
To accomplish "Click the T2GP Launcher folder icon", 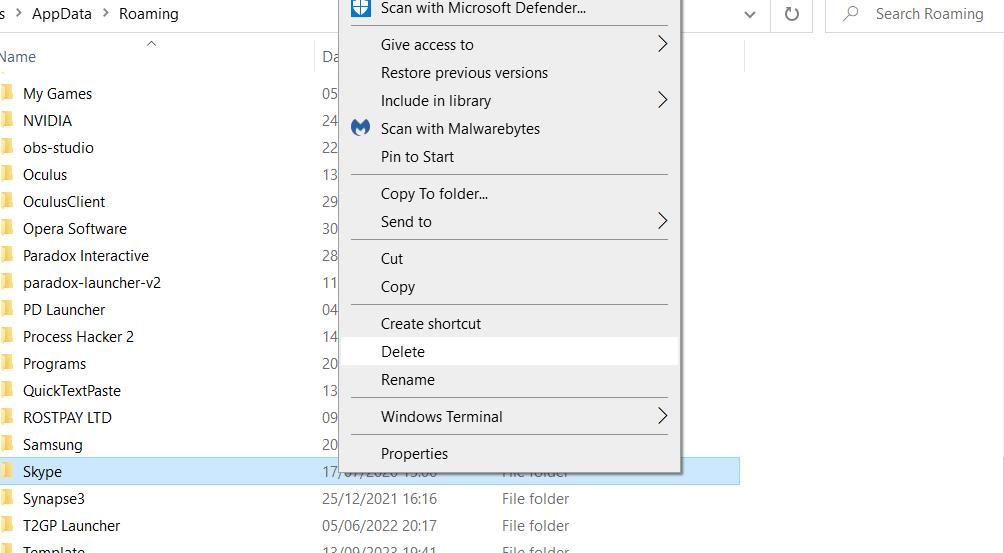I will 6,525.
